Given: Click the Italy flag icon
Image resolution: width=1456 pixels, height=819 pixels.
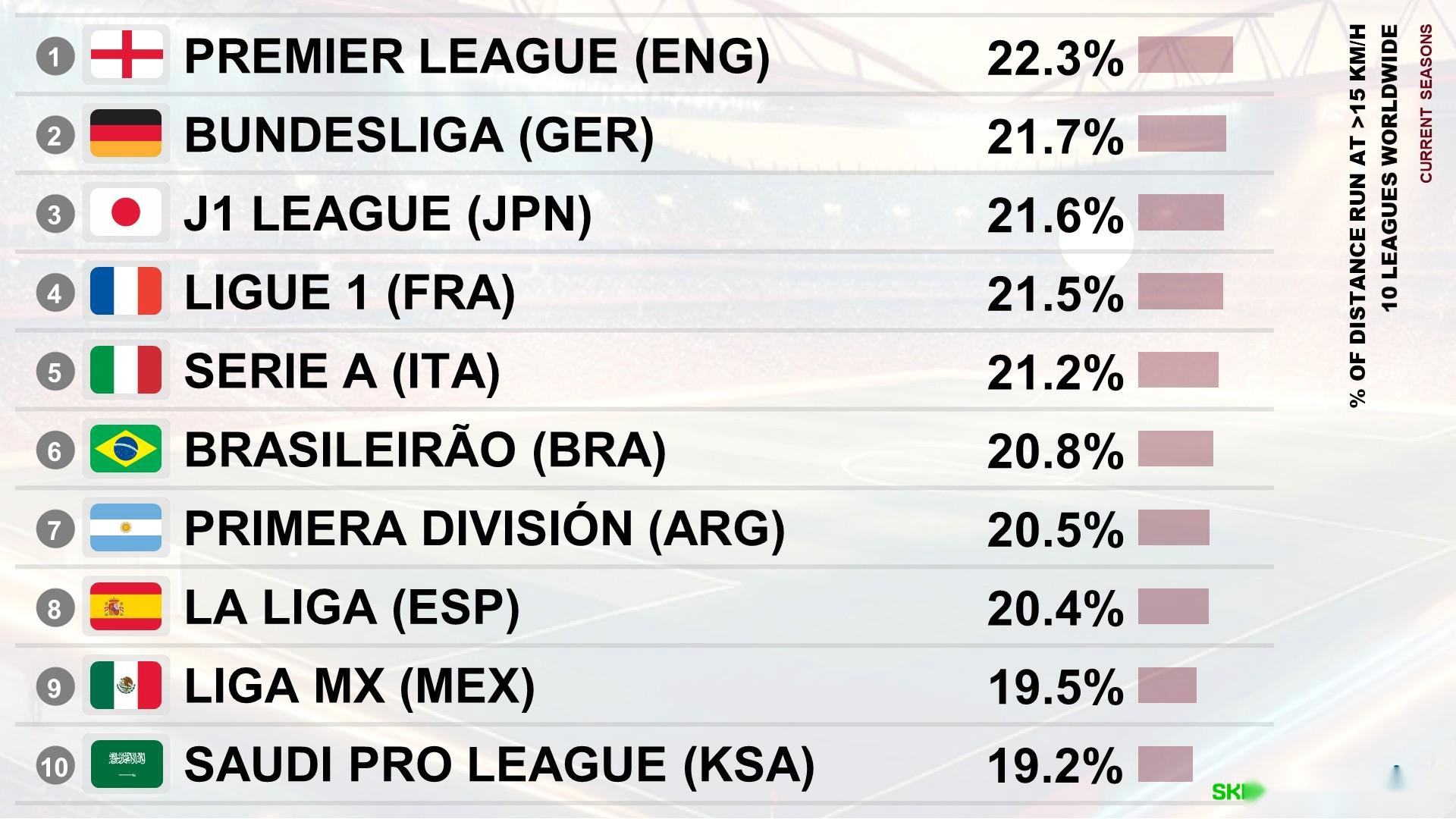Looking at the screenshot, I should tap(126, 370).
